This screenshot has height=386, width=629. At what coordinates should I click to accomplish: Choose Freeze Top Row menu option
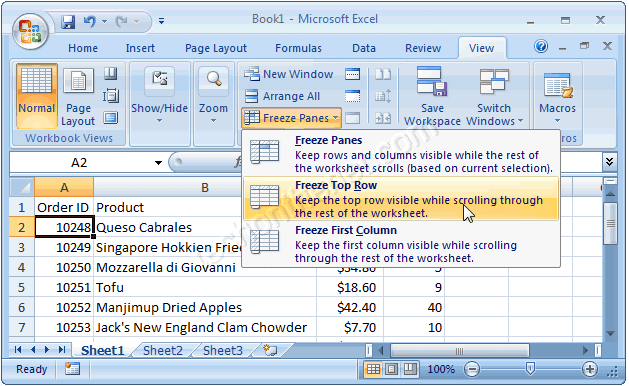tap(401, 199)
